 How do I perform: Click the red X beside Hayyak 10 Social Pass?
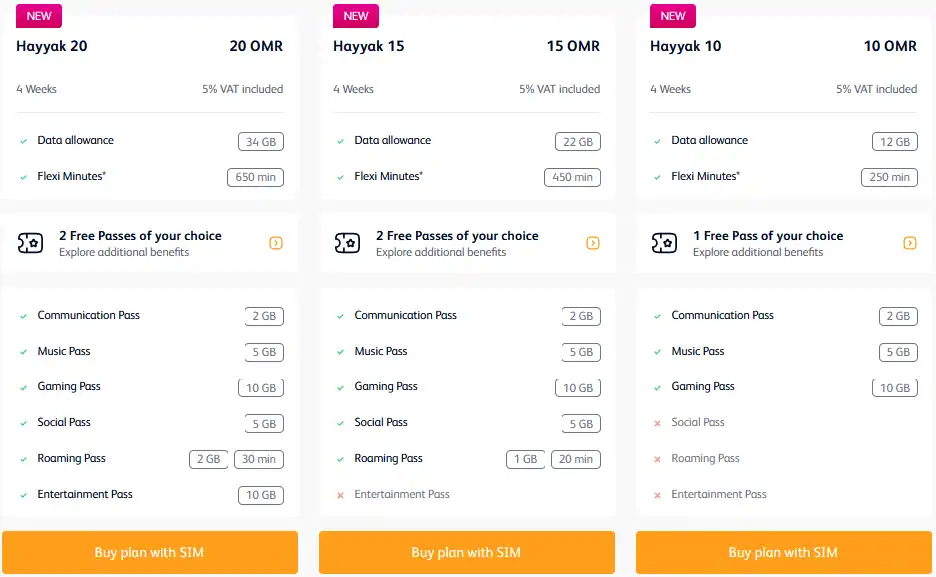[657, 422]
